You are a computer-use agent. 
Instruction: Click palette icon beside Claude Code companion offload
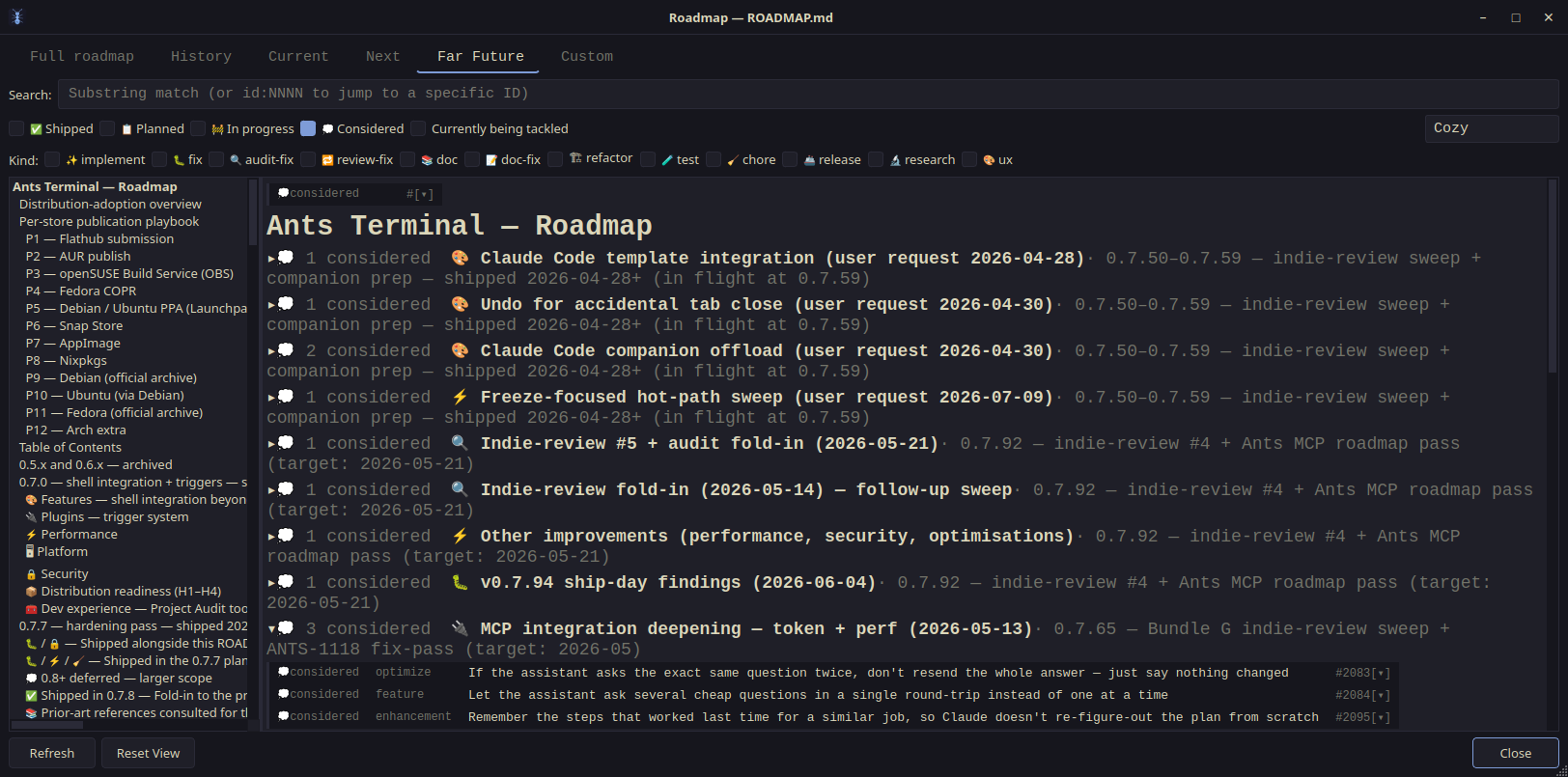[460, 351]
